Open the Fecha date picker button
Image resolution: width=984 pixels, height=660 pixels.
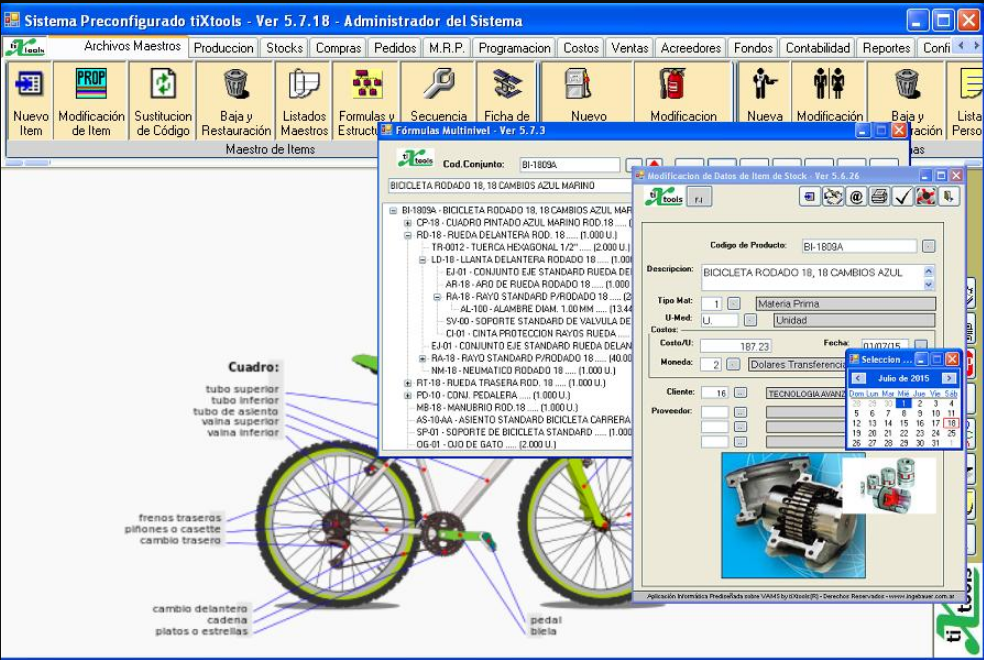click(x=921, y=345)
